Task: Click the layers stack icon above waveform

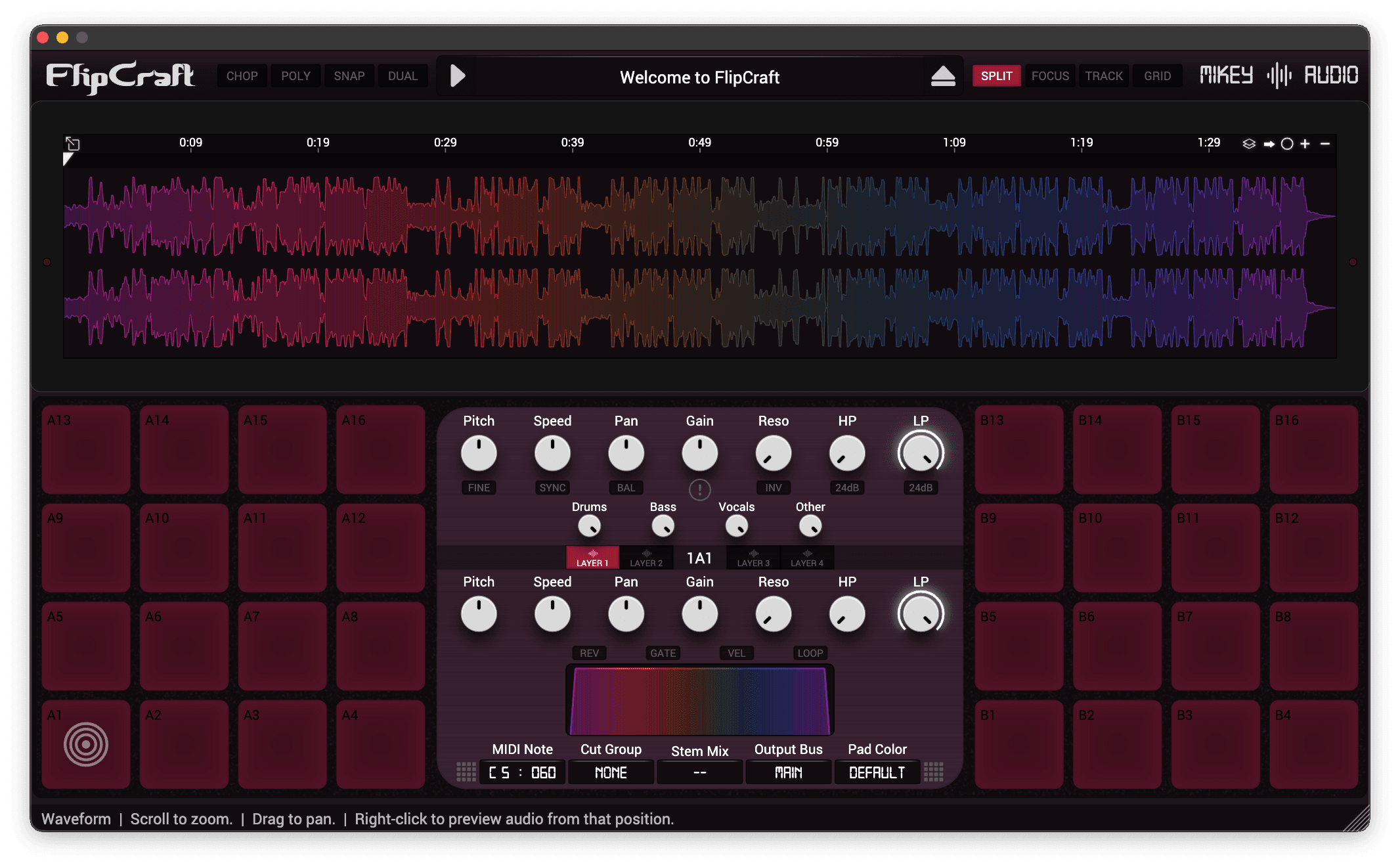Action: pos(1249,144)
